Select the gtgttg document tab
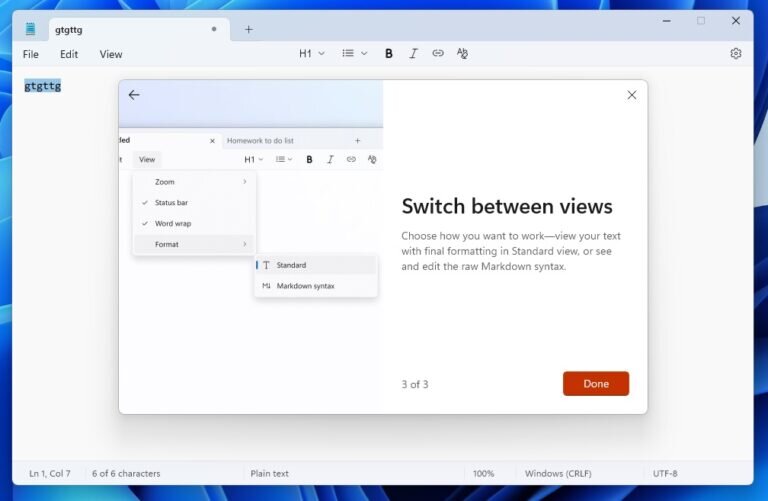 [x=120, y=29]
